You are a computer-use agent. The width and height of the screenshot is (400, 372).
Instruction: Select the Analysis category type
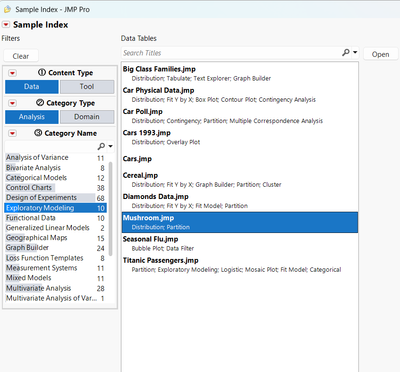point(32,117)
